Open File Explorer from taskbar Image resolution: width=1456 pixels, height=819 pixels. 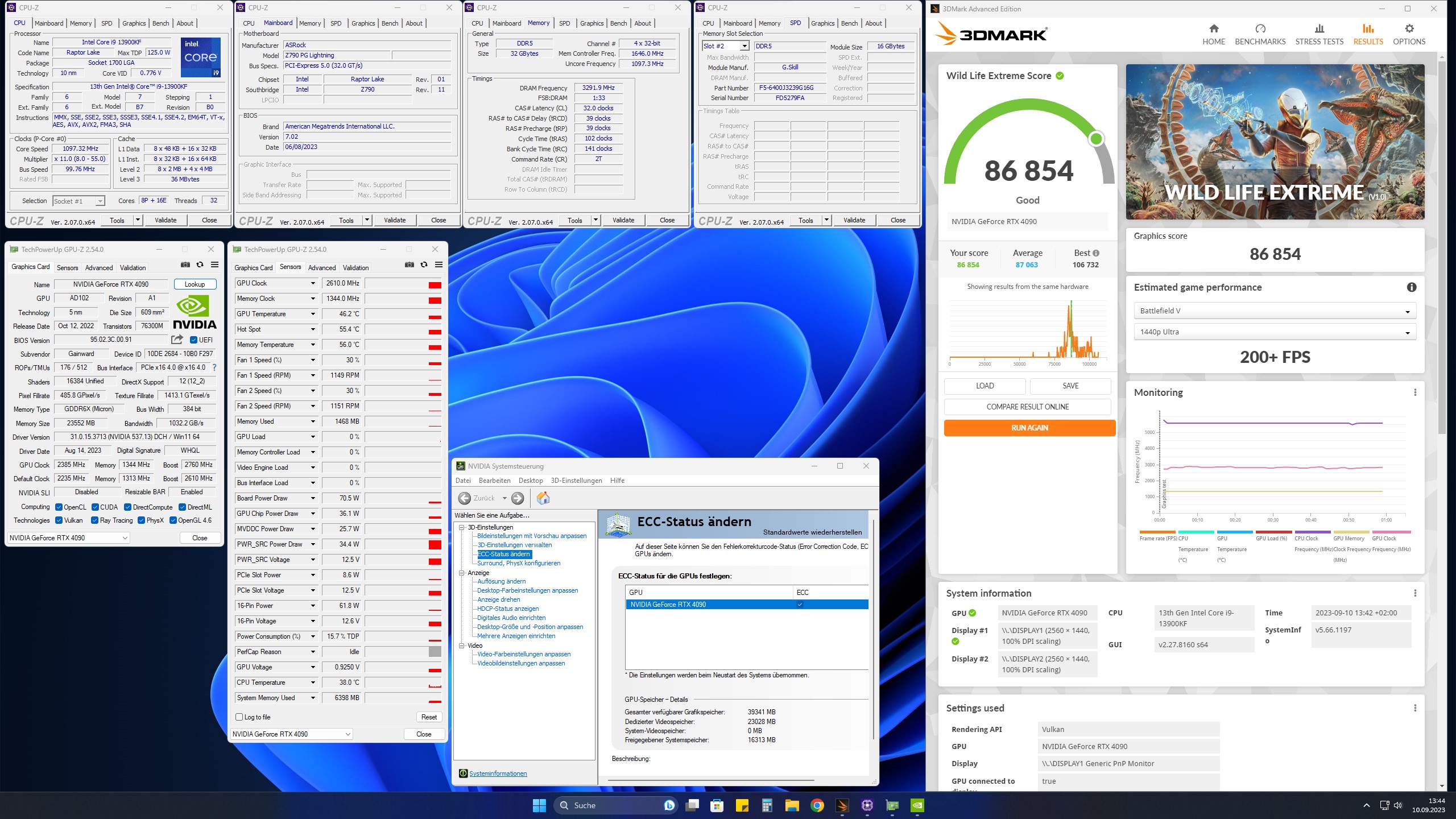[792, 805]
